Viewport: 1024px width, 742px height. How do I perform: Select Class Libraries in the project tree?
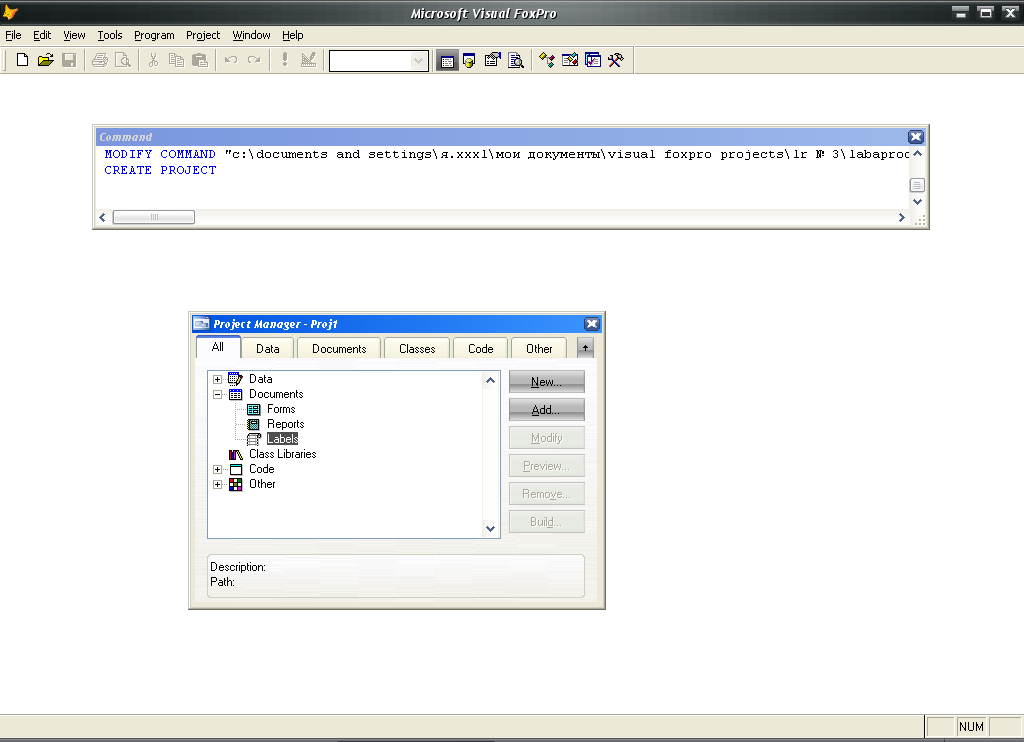click(x=282, y=454)
